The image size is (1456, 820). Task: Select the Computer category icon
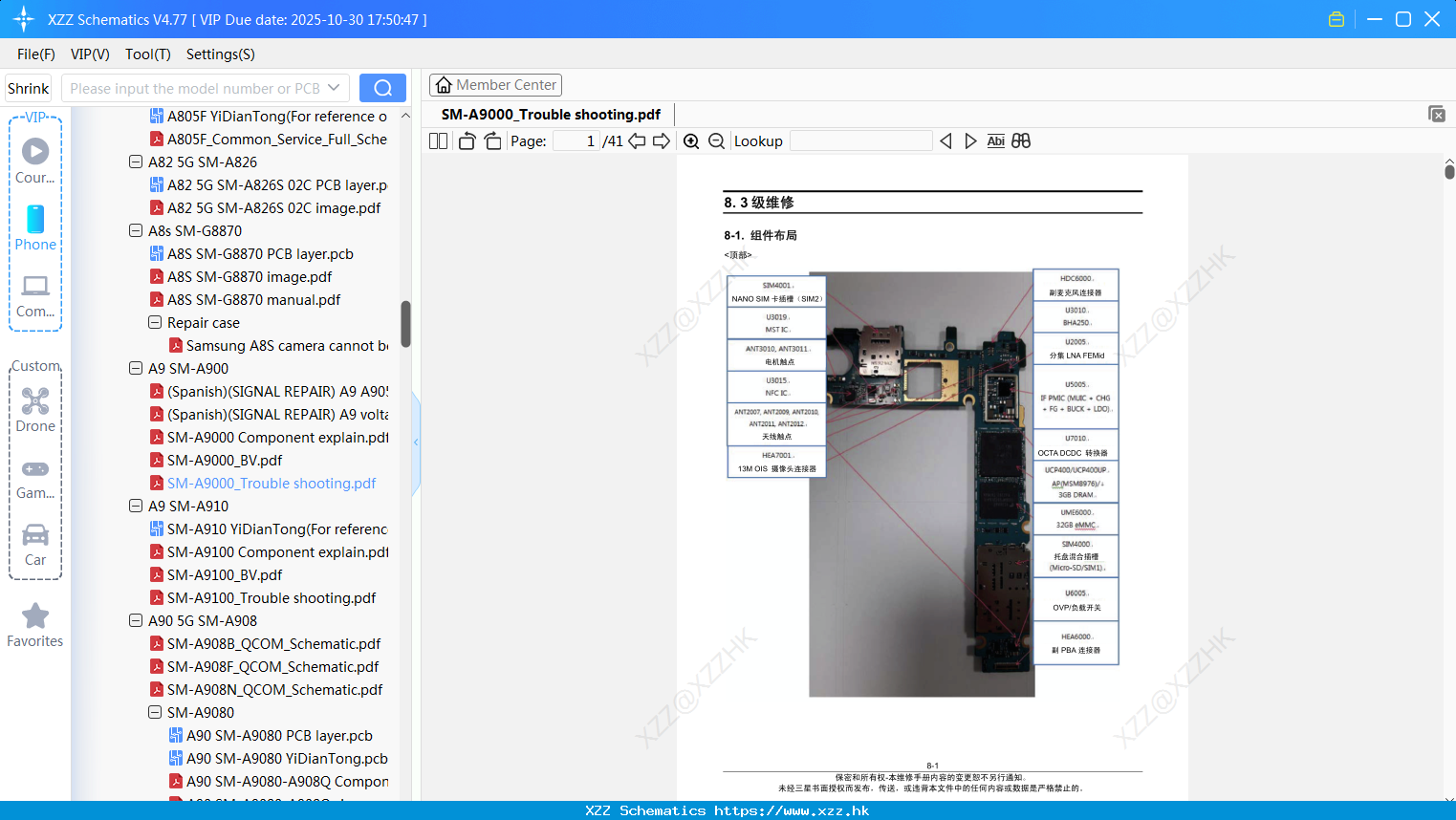[x=35, y=295]
